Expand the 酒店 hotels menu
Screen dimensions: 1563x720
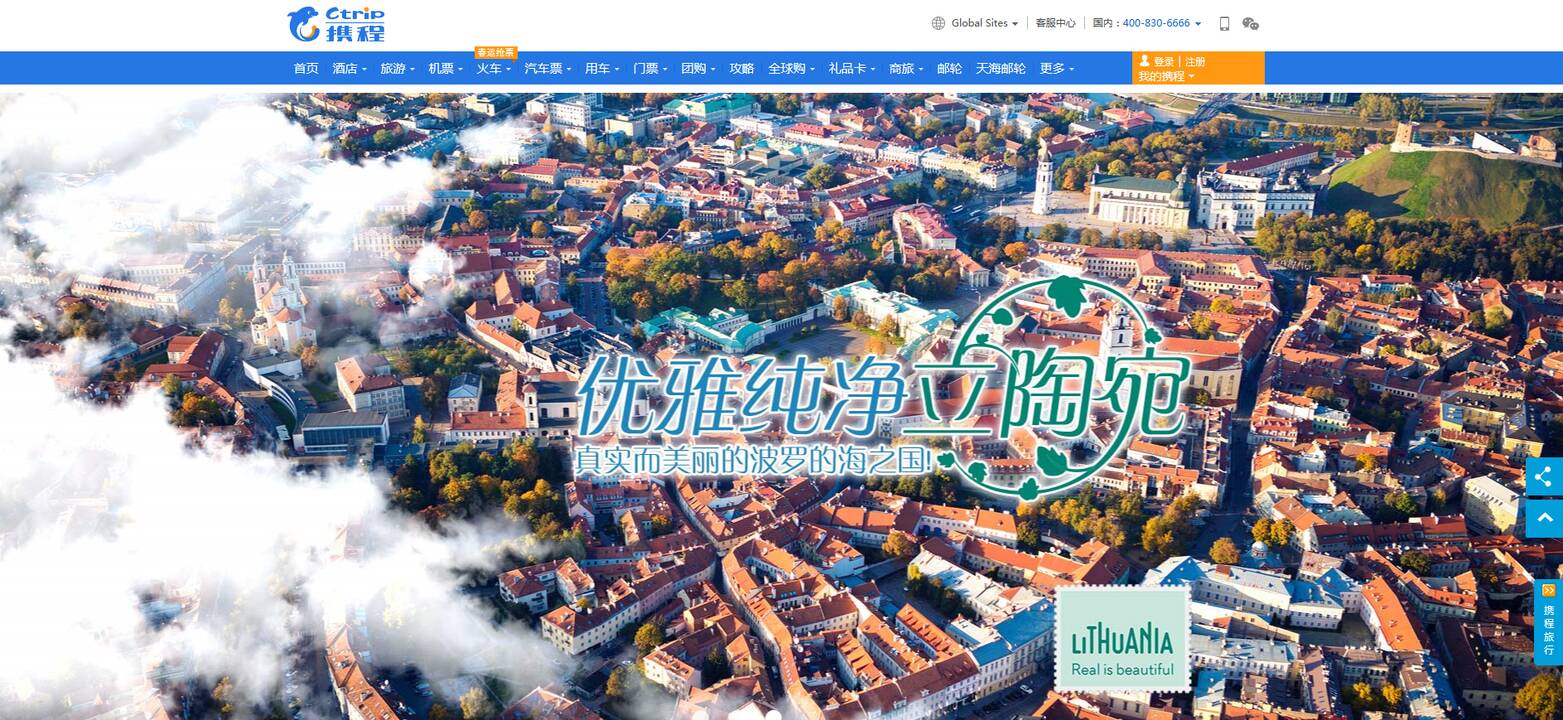point(350,68)
